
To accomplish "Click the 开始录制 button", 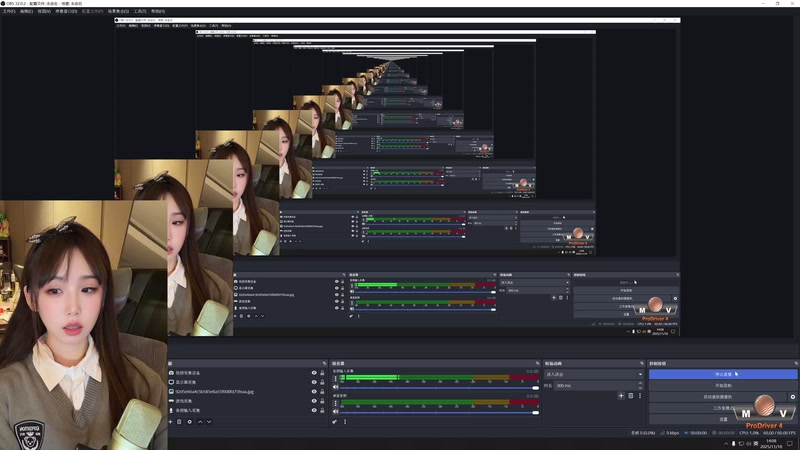I will click(723, 385).
